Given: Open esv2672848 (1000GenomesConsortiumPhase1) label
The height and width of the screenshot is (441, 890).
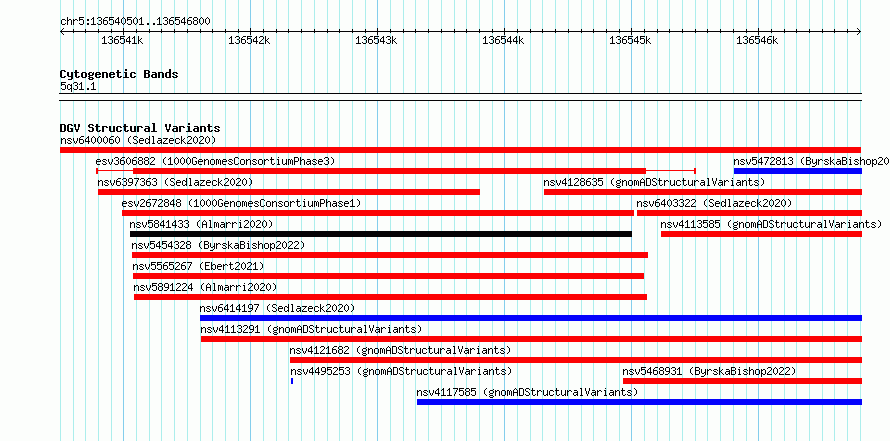Looking at the screenshot, I should (241, 203).
